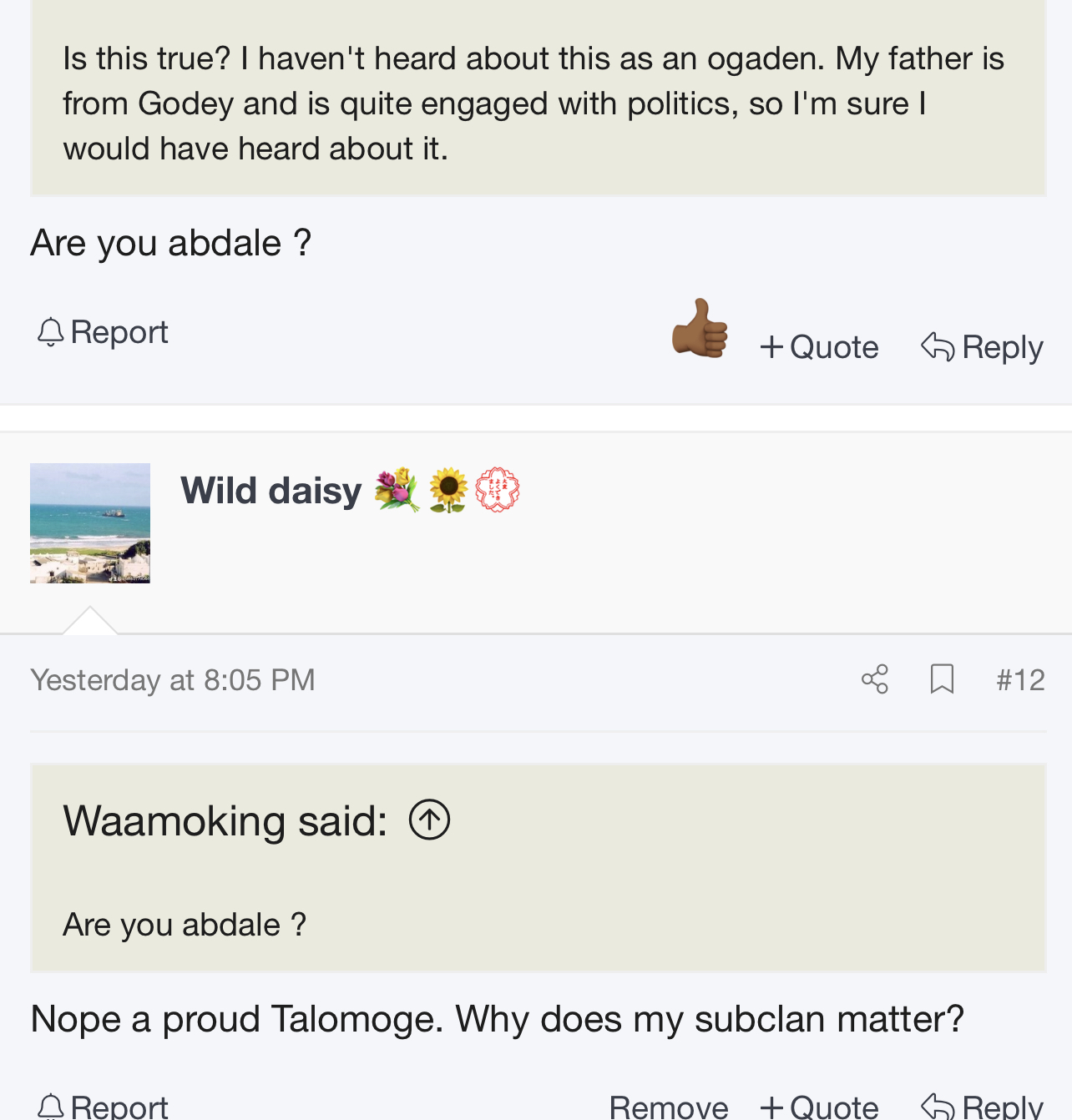Bookmark post #12

click(942, 679)
